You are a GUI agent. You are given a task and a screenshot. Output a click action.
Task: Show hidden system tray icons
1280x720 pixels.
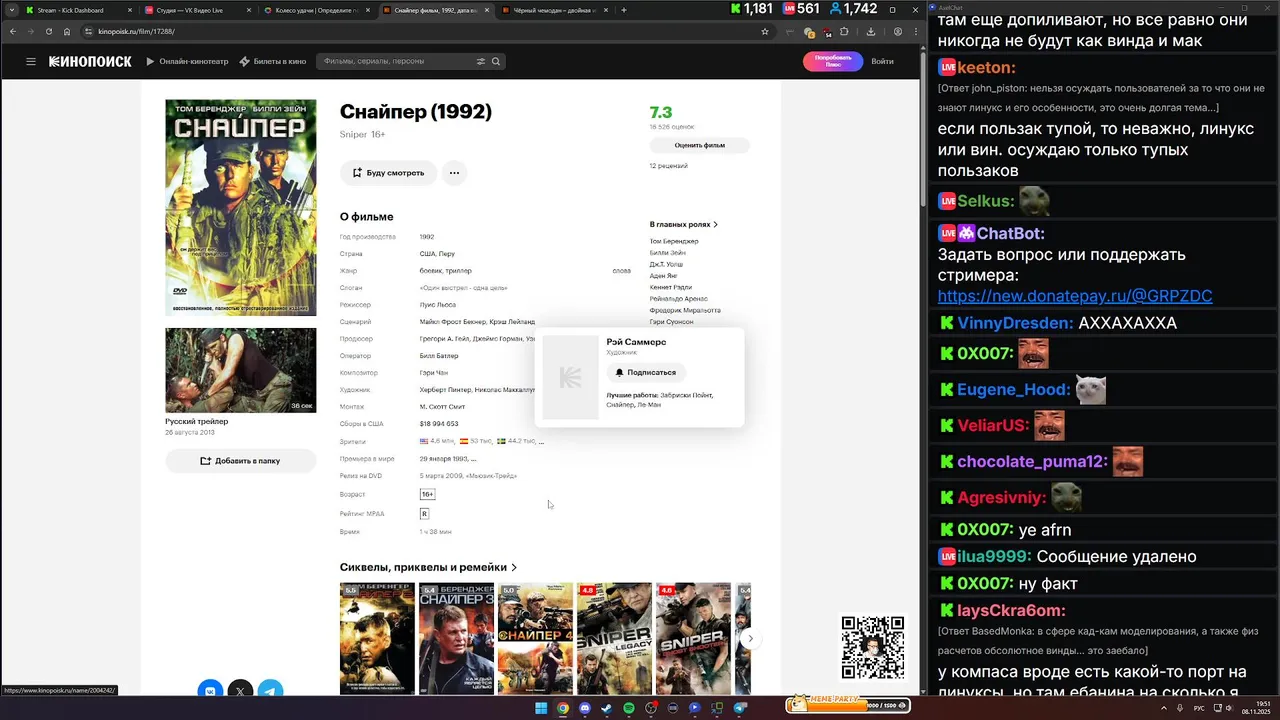[x=1164, y=708]
